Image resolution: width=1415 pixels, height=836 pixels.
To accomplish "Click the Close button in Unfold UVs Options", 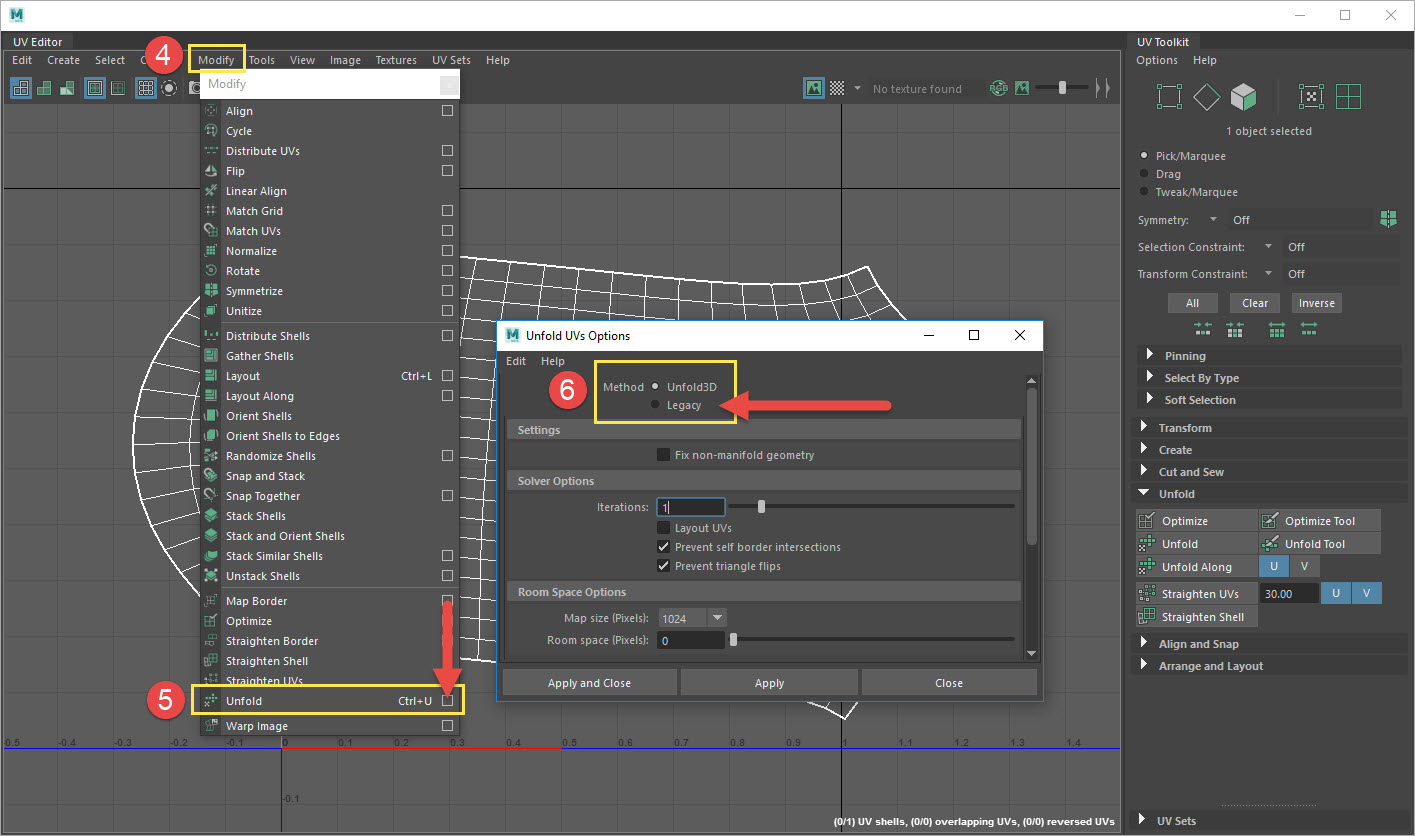I will (x=949, y=683).
